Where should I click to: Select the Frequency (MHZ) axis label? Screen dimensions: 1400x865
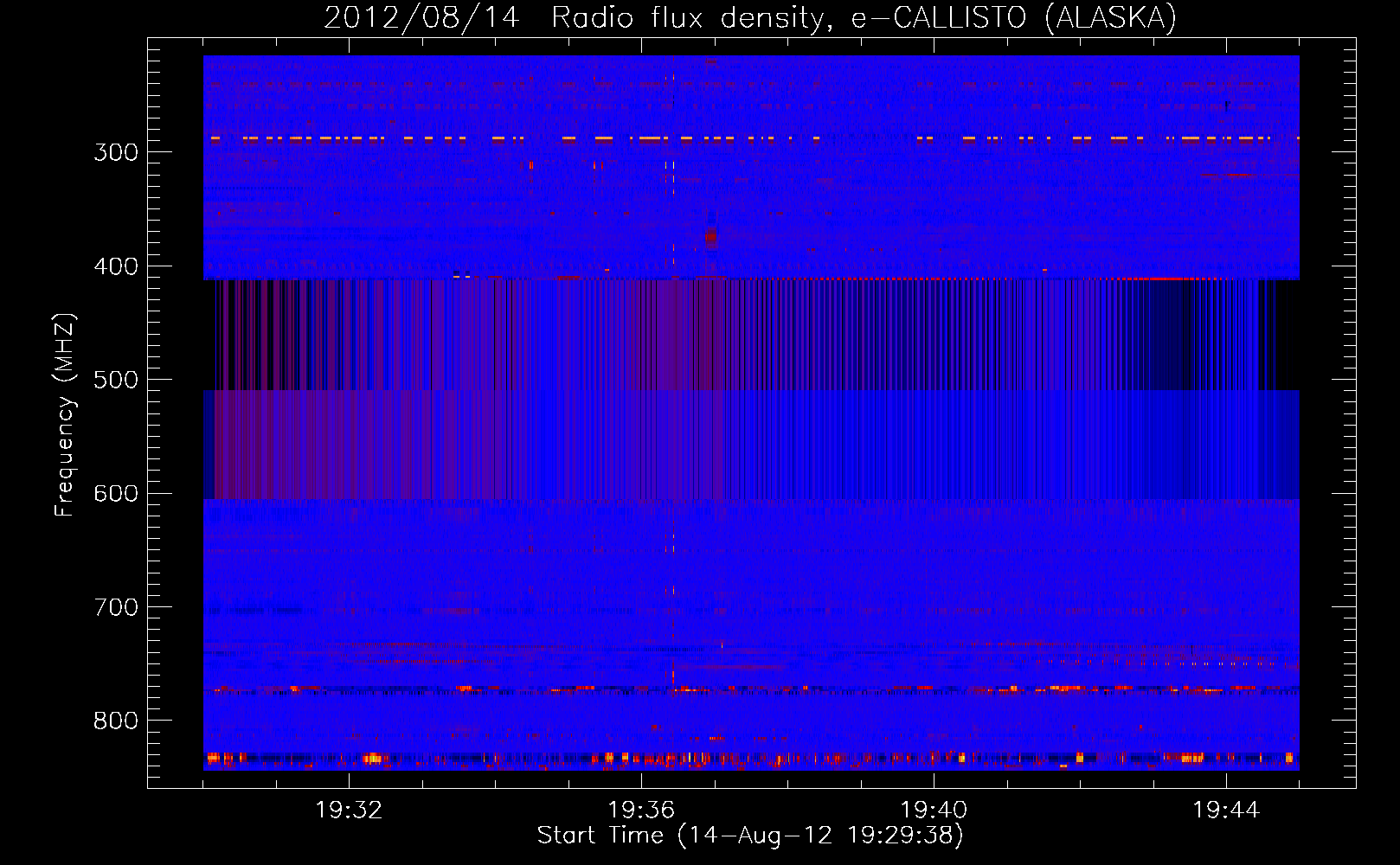65,415
